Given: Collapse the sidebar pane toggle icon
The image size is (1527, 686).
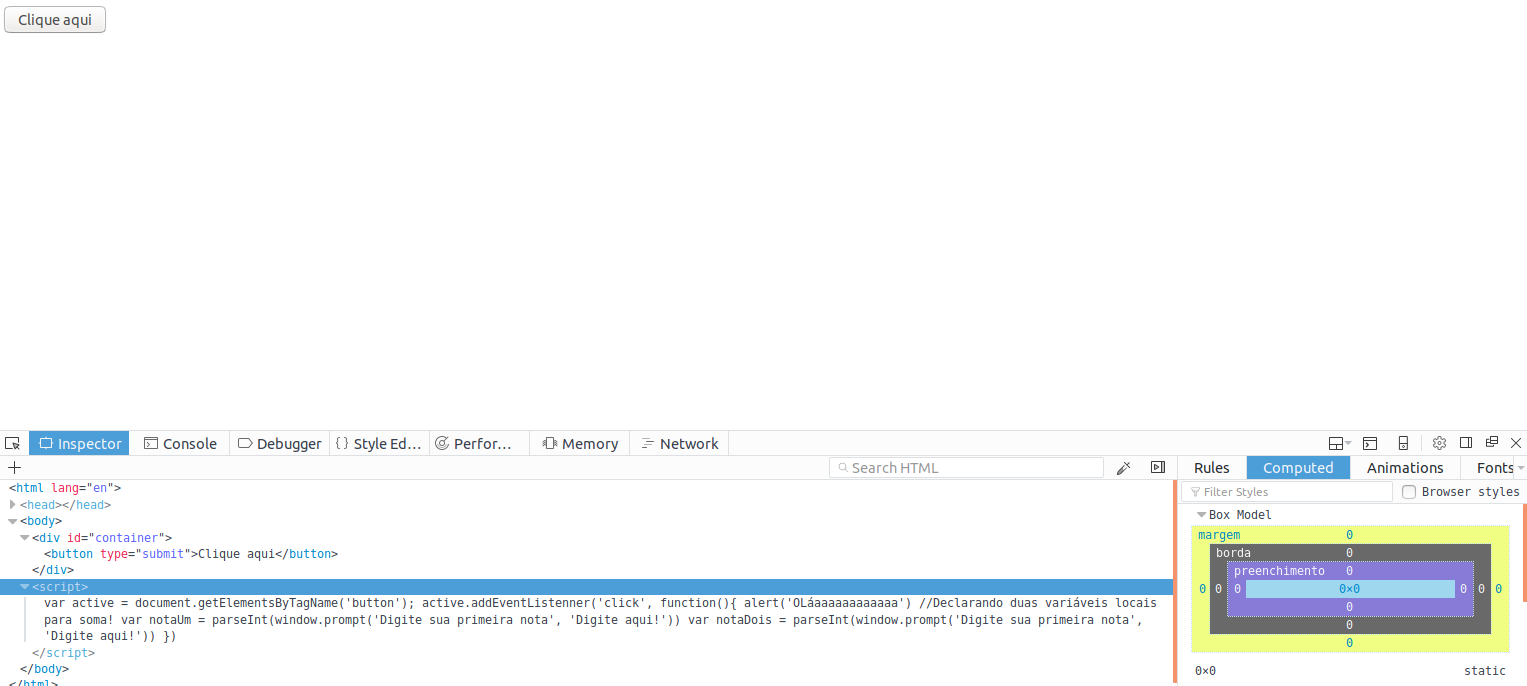Looking at the screenshot, I should [1158, 467].
